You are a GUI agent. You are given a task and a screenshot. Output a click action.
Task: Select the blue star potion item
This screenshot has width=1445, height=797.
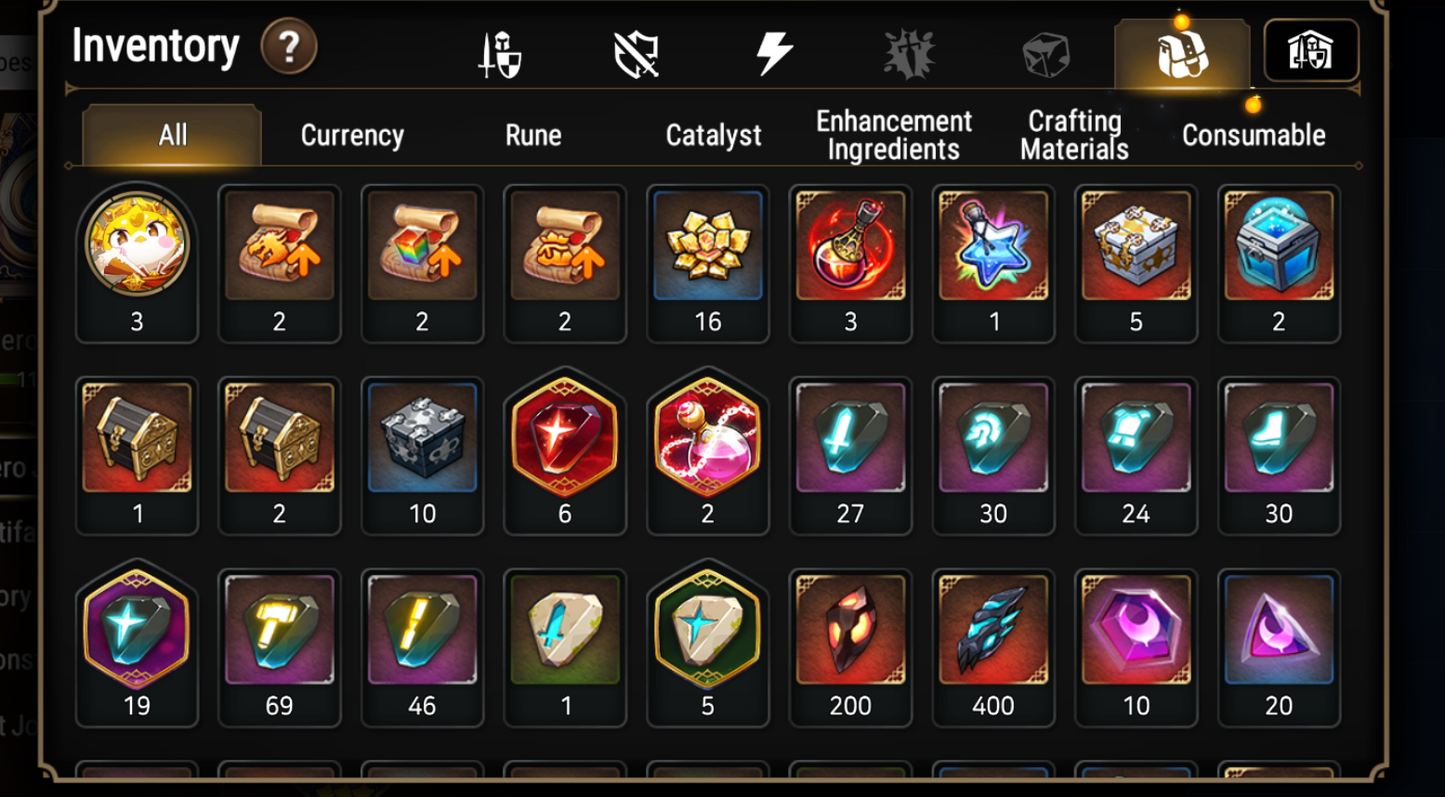click(x=993, y=263)
